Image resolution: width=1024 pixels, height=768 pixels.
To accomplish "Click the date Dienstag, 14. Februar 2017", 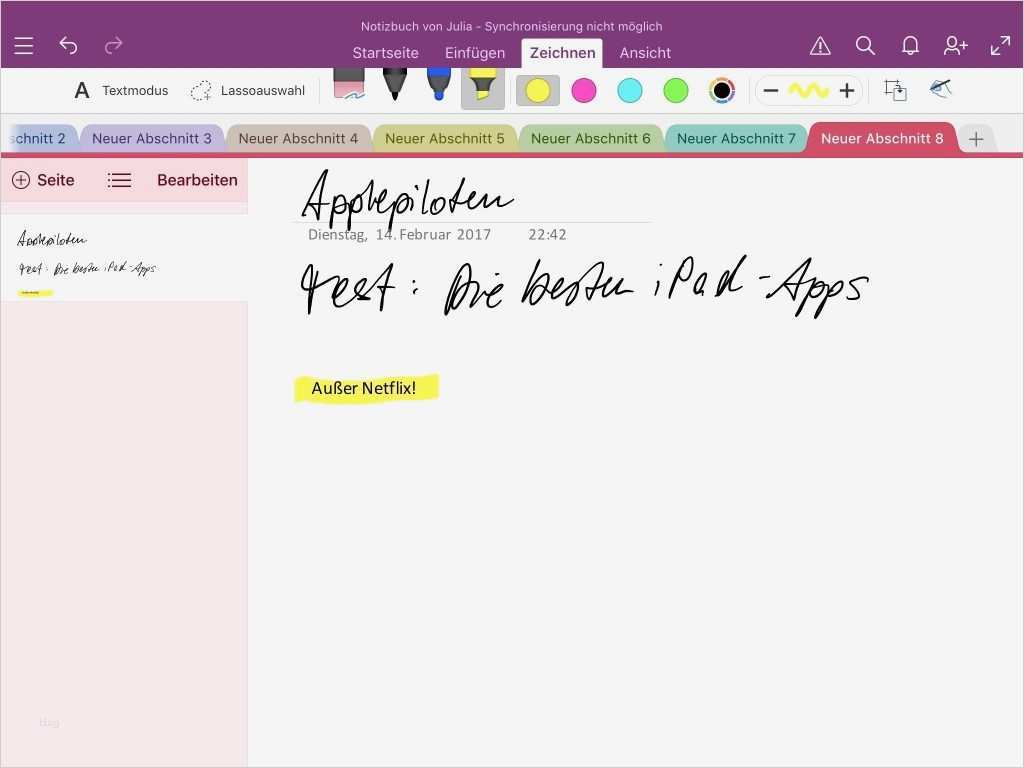I will click(399, 234).
